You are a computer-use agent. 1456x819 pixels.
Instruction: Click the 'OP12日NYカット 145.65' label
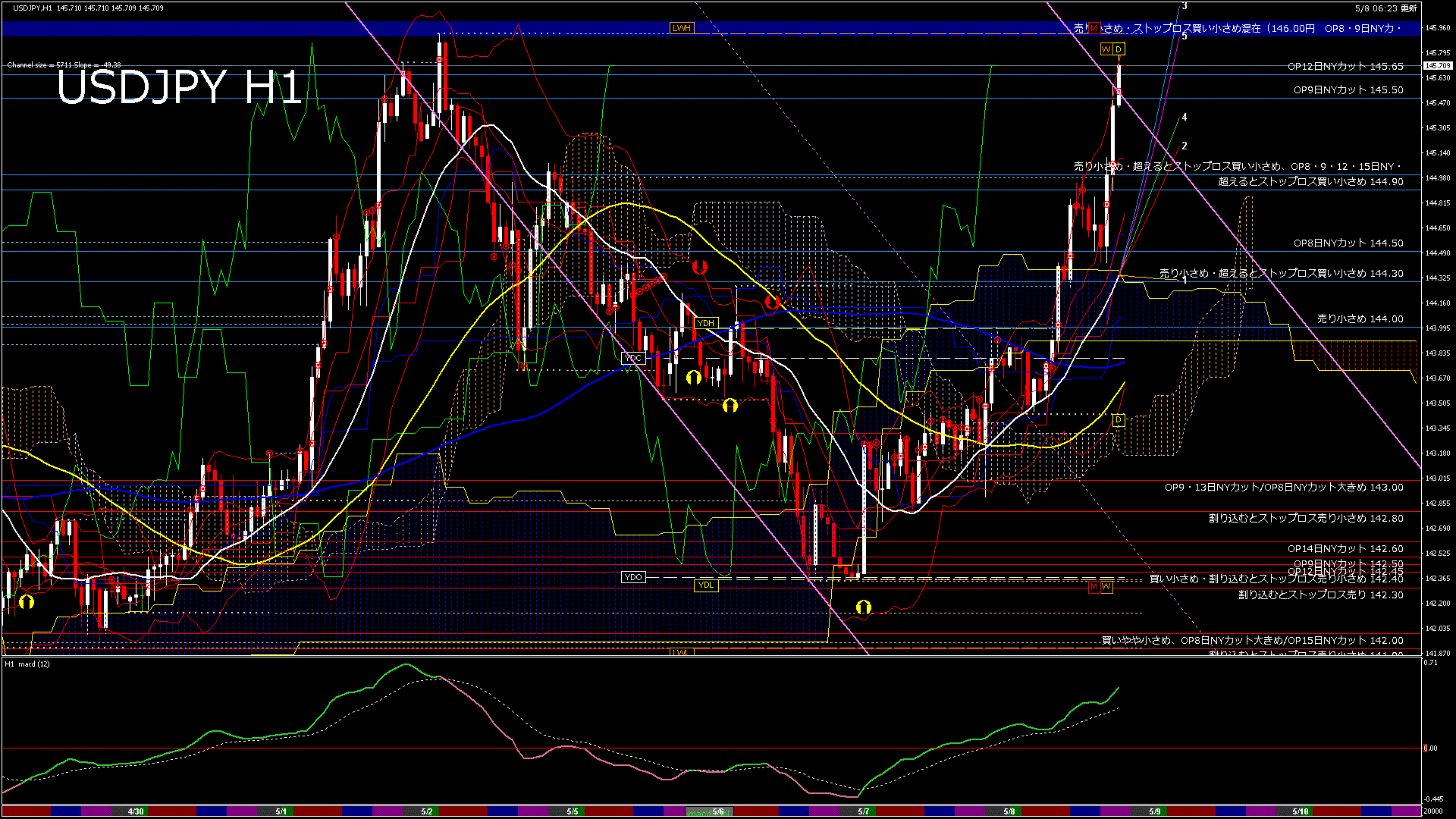click(x=1345, y=67)
